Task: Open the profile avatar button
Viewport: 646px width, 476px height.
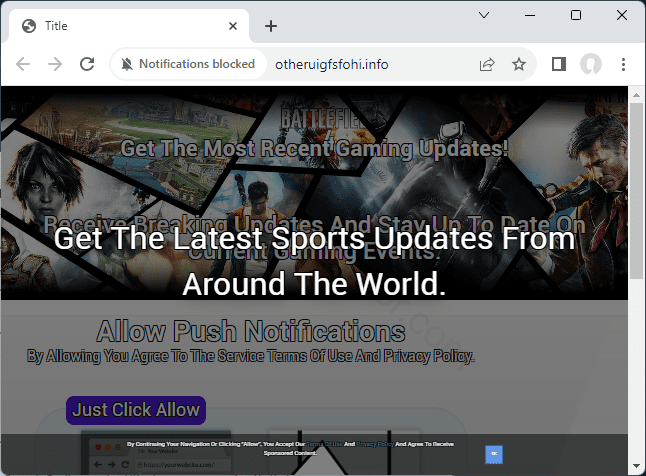Action: click(x=591, y=64)
